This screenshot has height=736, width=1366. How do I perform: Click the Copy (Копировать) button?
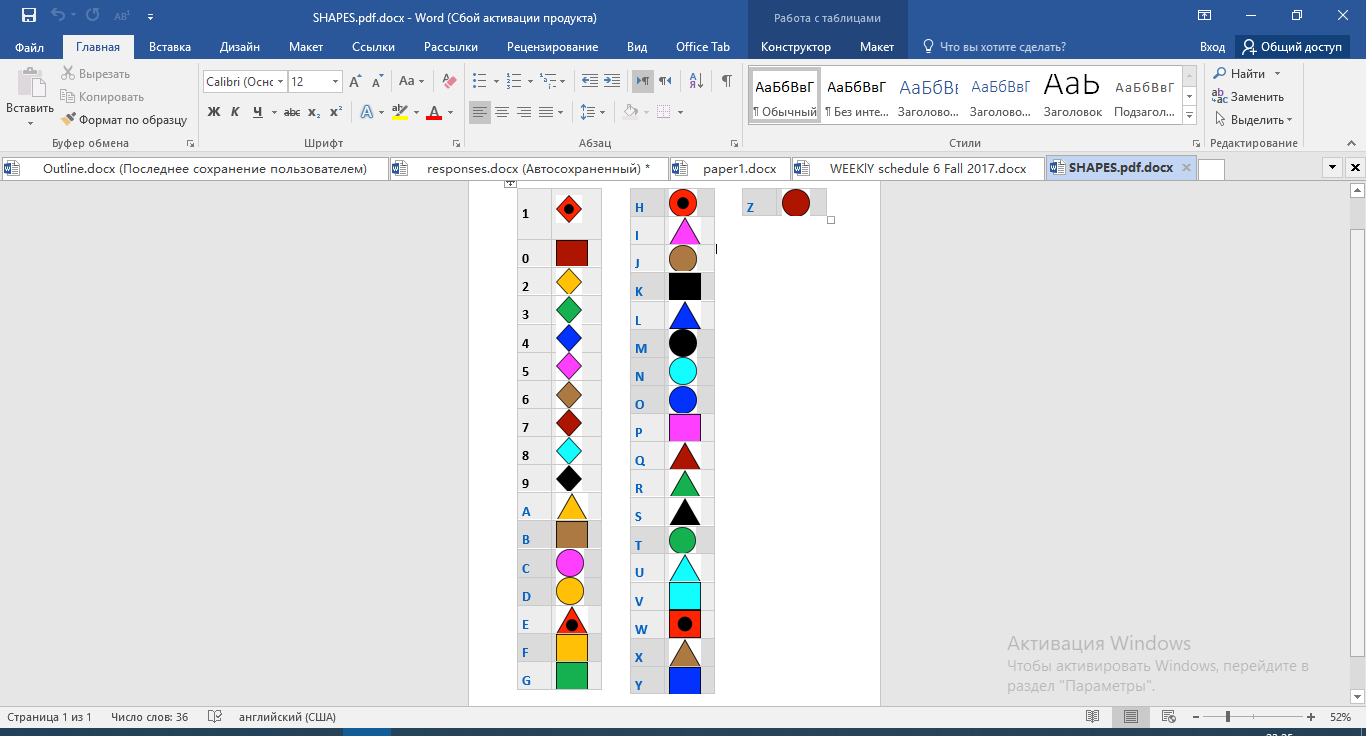tap(102, 97)
